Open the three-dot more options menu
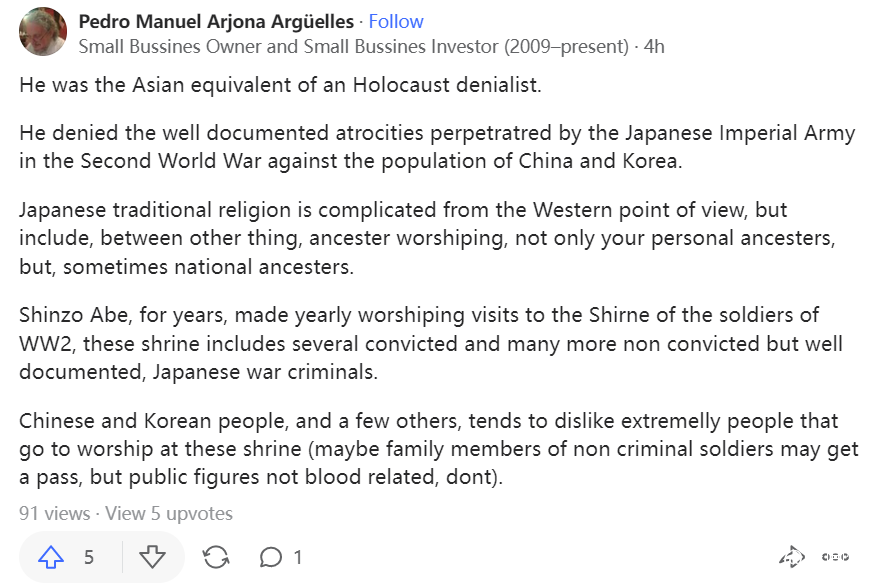The width and height of the screenshot is (879, 583). [x=835, y=557]
